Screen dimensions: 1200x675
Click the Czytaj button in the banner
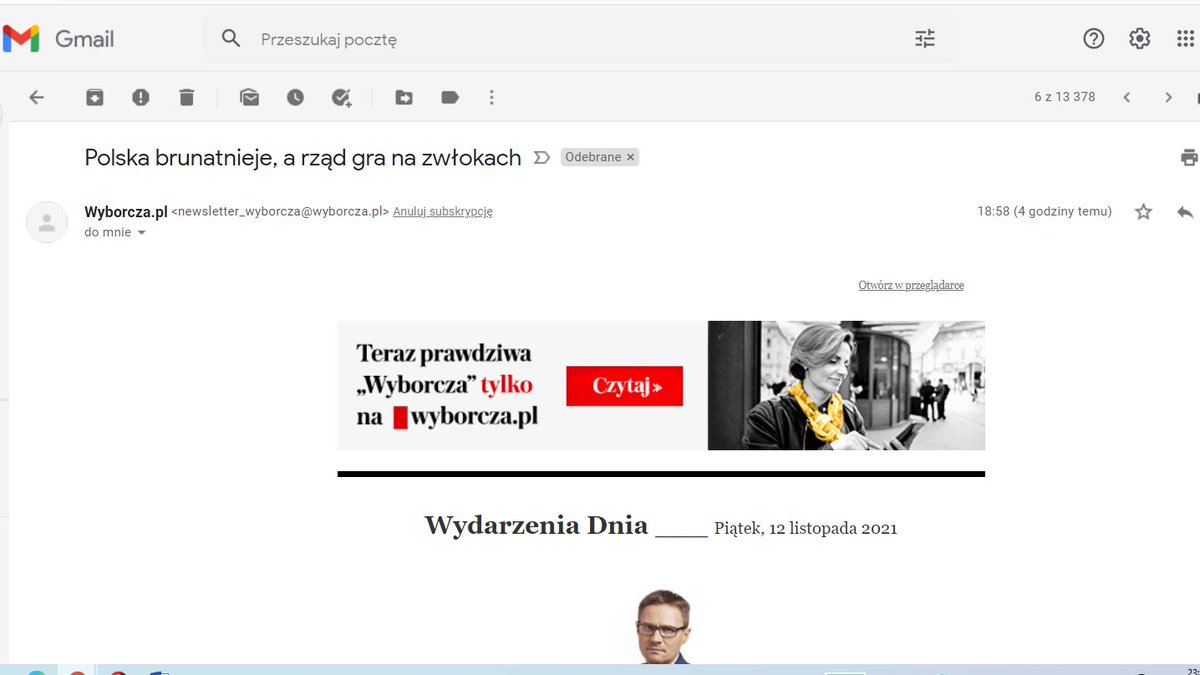pos(624,386)
